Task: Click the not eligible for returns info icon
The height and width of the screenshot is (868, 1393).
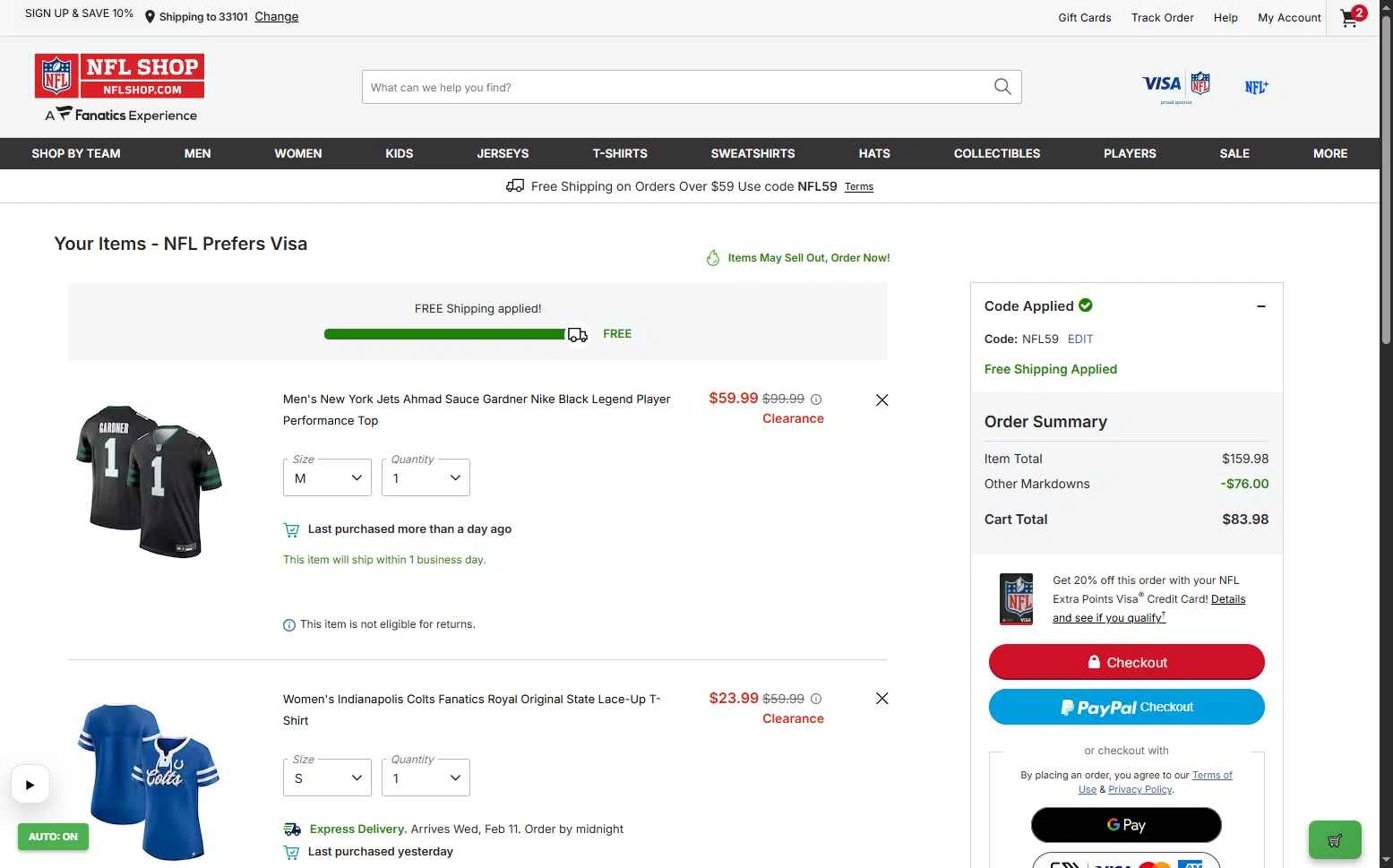Action: pos(289,625)
